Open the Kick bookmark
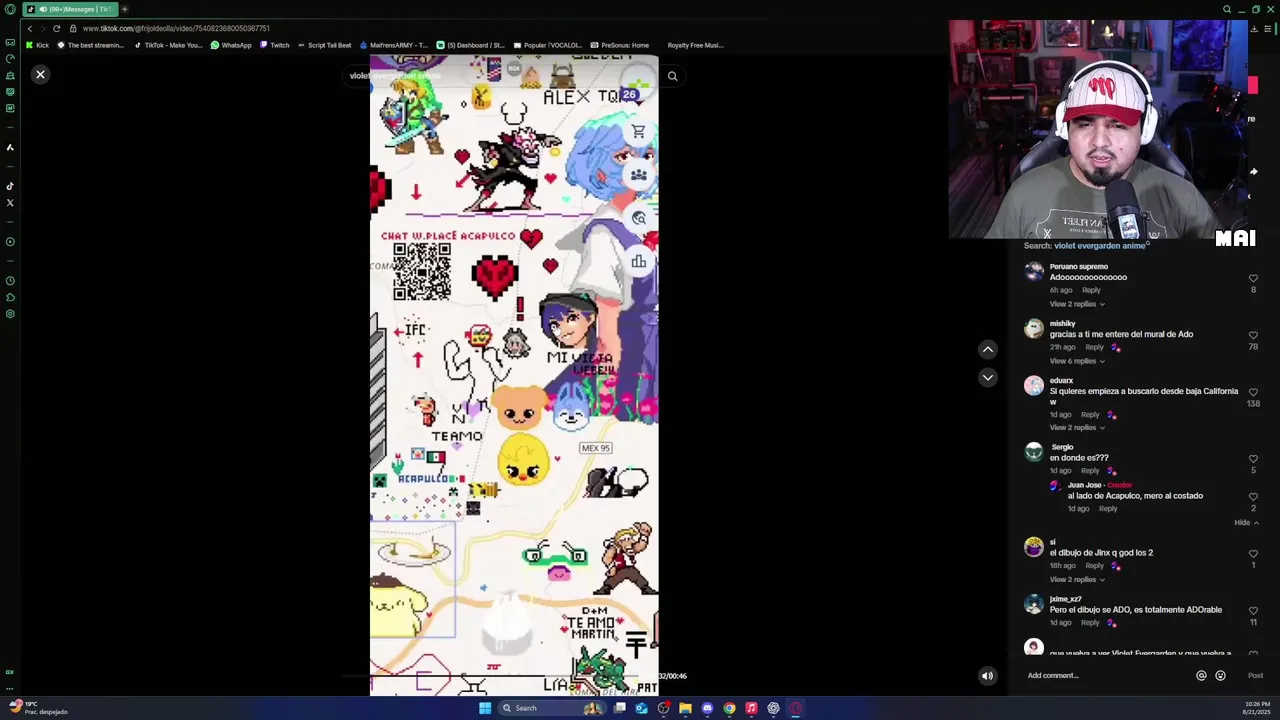 pyautogui.click(x=37, y=45)
